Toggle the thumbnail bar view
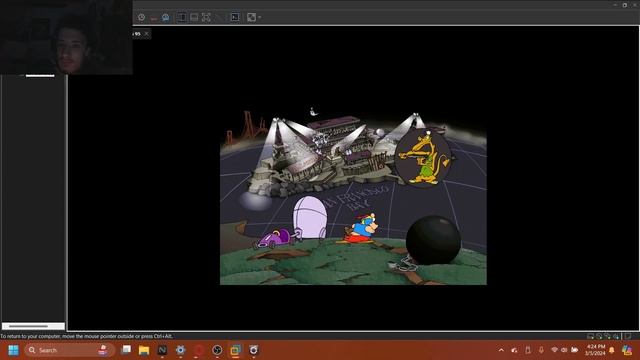The width and height of the screenshot is (640, 360). click(x=194, y=18)
